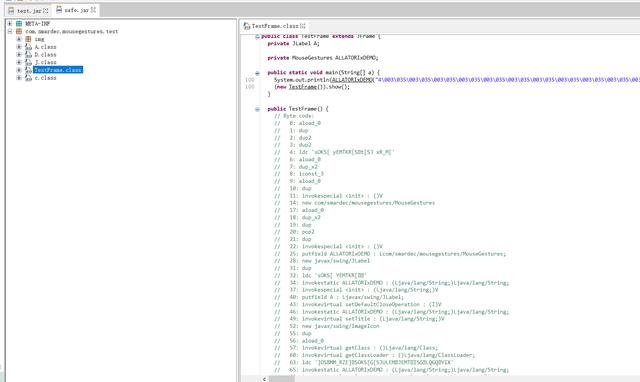
Task: Select the J.class label in the tree
Action: click(x=45, y=62)
